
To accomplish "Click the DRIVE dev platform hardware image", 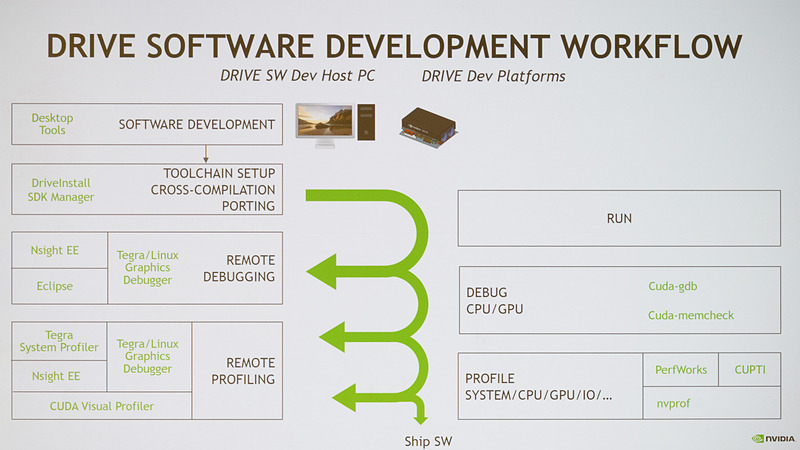I will (428, 128).
